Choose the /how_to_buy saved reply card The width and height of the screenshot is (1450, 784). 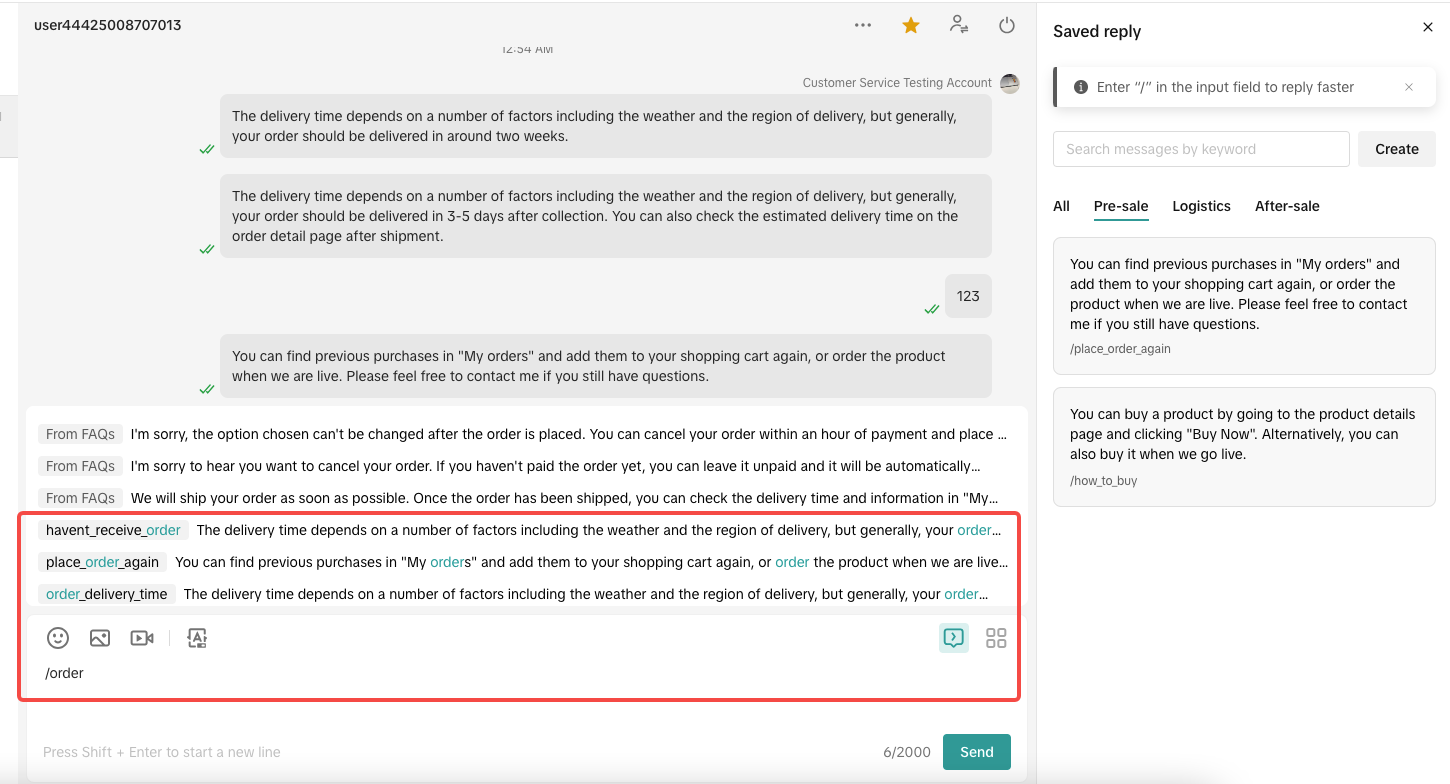point(1244,446)
